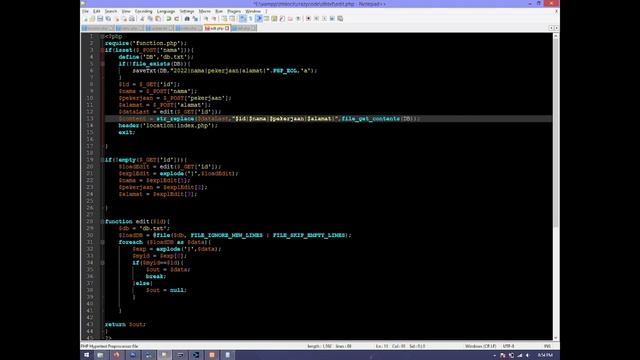Collapse the <?php fold marker on line 1

[x=102, y=36]
